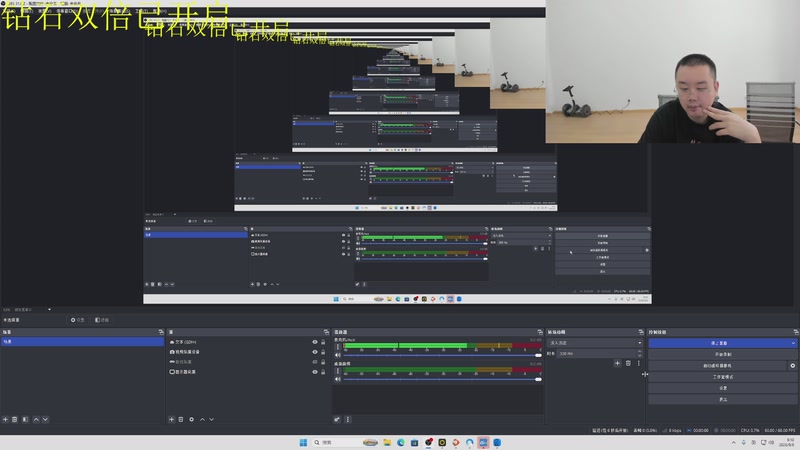
Task: Move selected source up with arrow icon
Action: pyautogui.click(x=202, y=419)
